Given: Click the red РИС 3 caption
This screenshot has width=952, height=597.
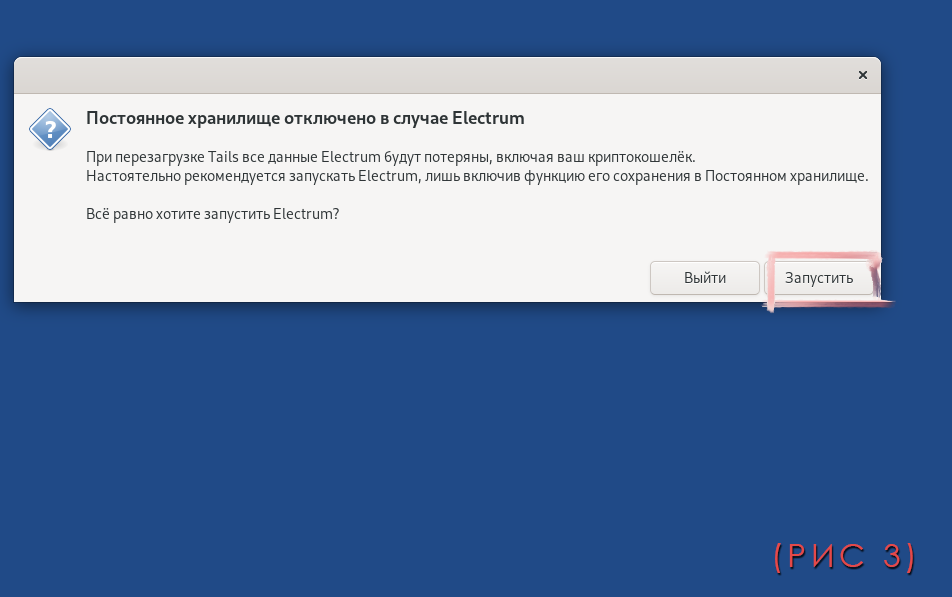Looking at the screenshot, I should 845,557.
